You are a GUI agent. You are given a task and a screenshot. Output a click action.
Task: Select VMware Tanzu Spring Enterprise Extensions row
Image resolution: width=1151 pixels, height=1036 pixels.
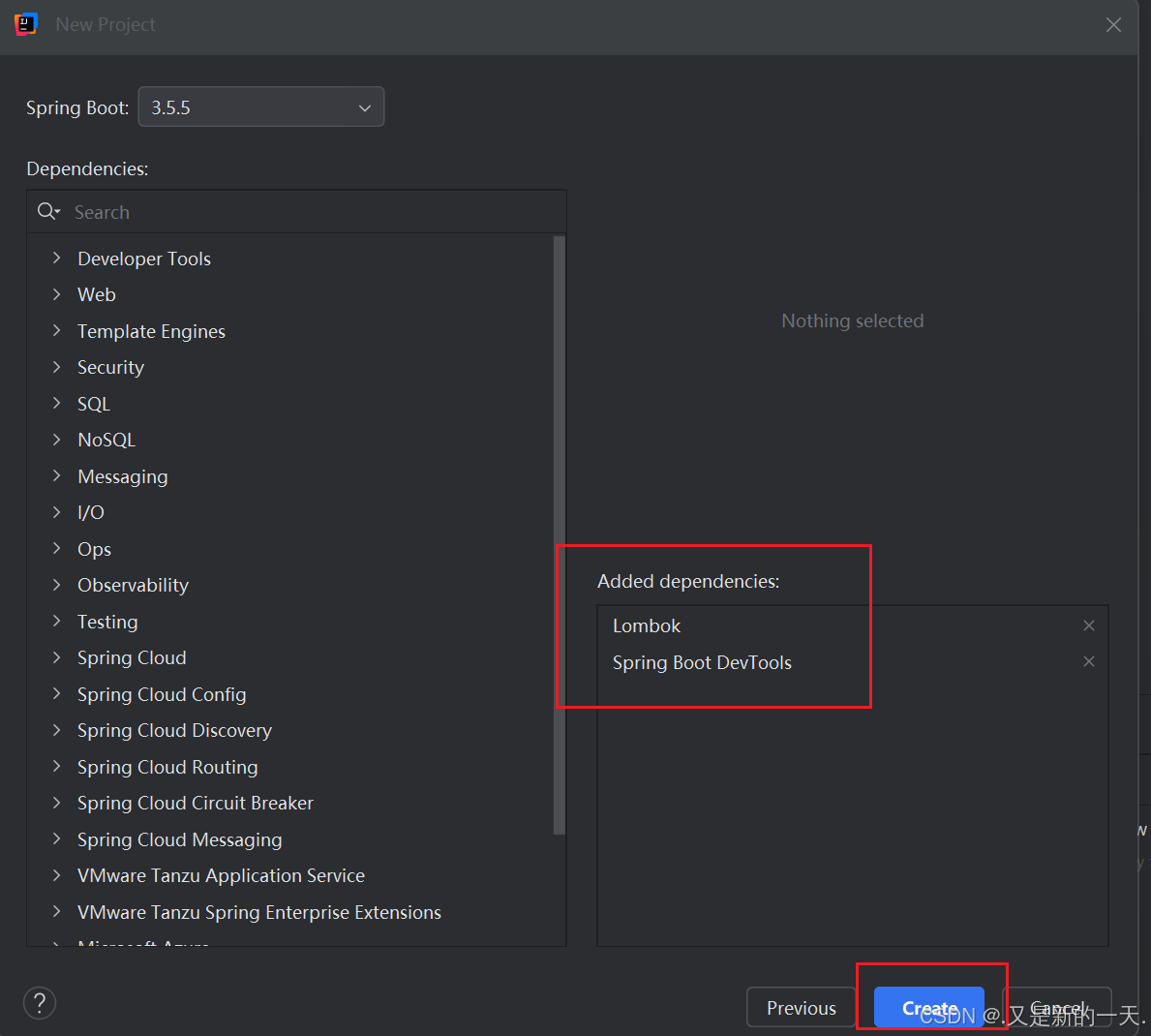tap(290, 913)
